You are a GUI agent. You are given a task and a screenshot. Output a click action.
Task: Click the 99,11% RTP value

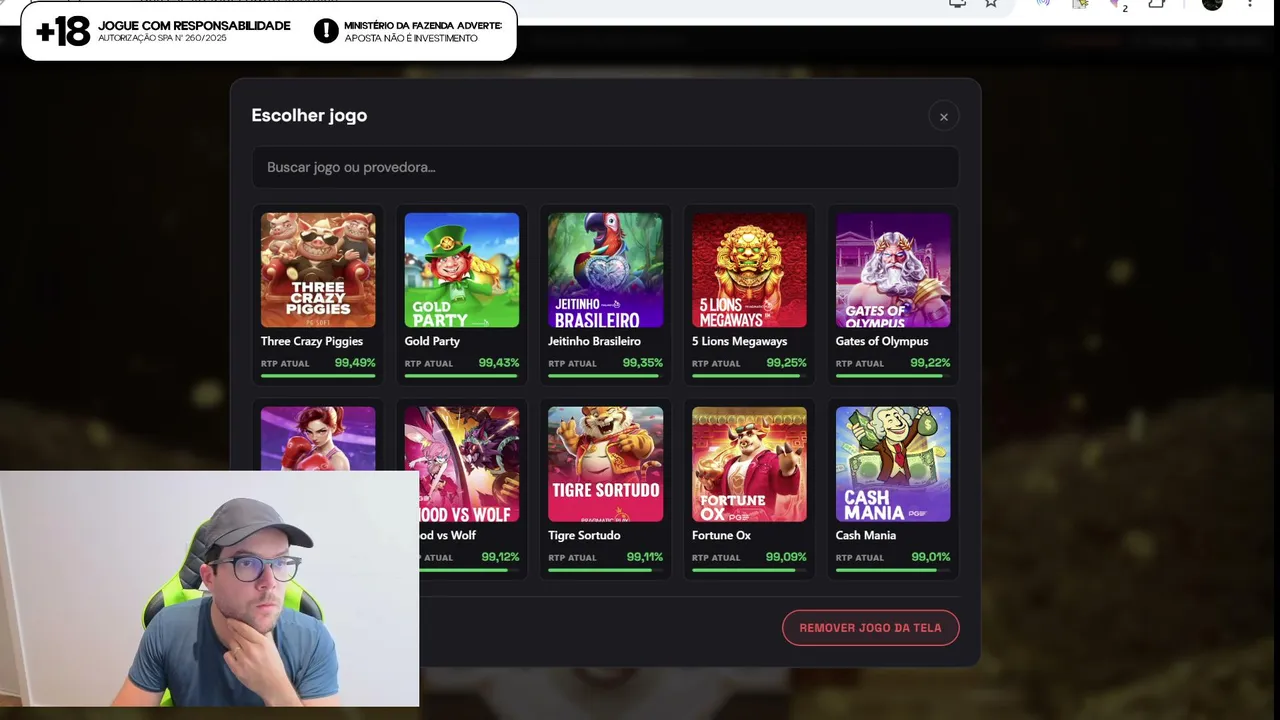[x=645, y=557]
